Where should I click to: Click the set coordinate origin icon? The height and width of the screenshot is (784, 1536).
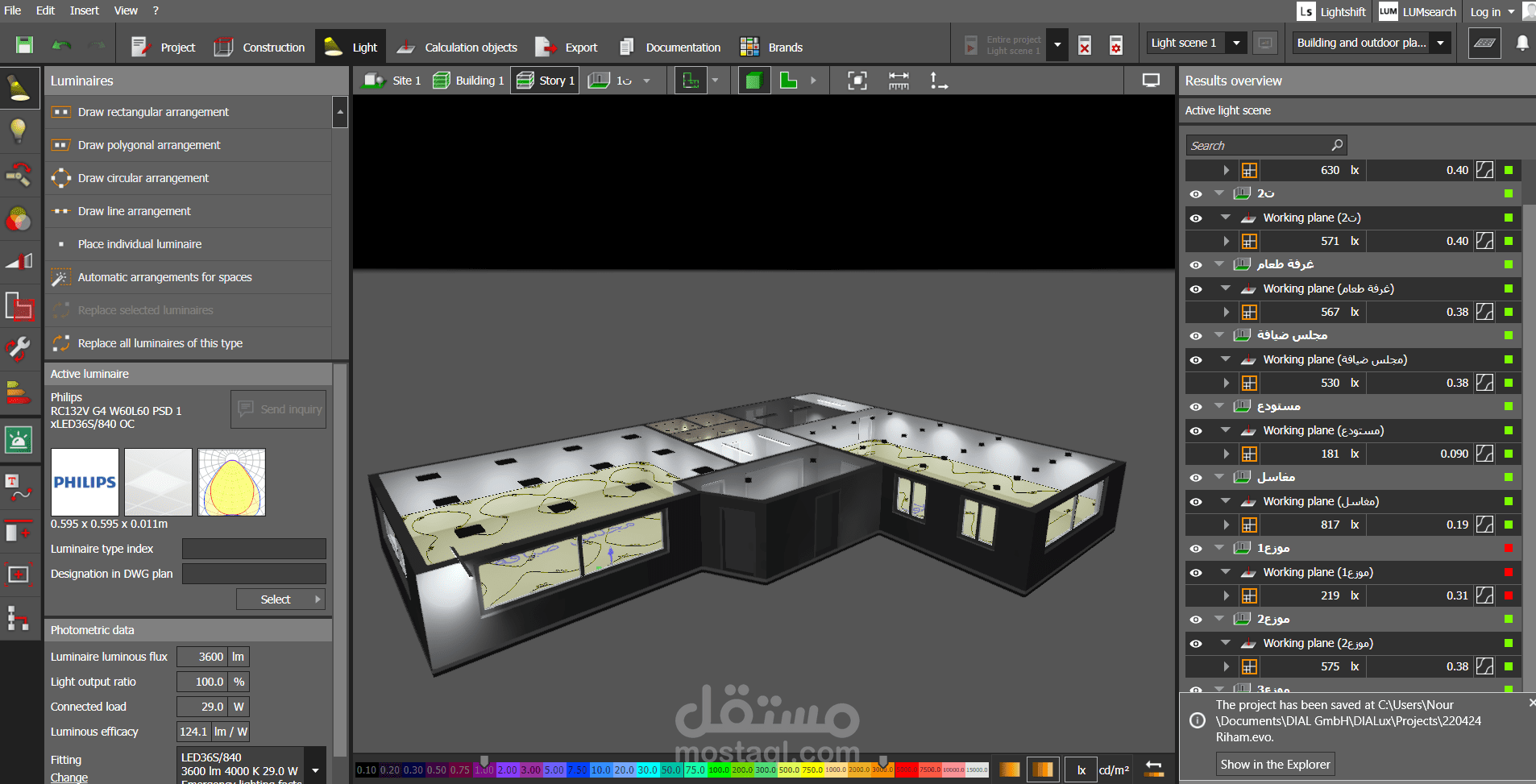click(939, 81)
